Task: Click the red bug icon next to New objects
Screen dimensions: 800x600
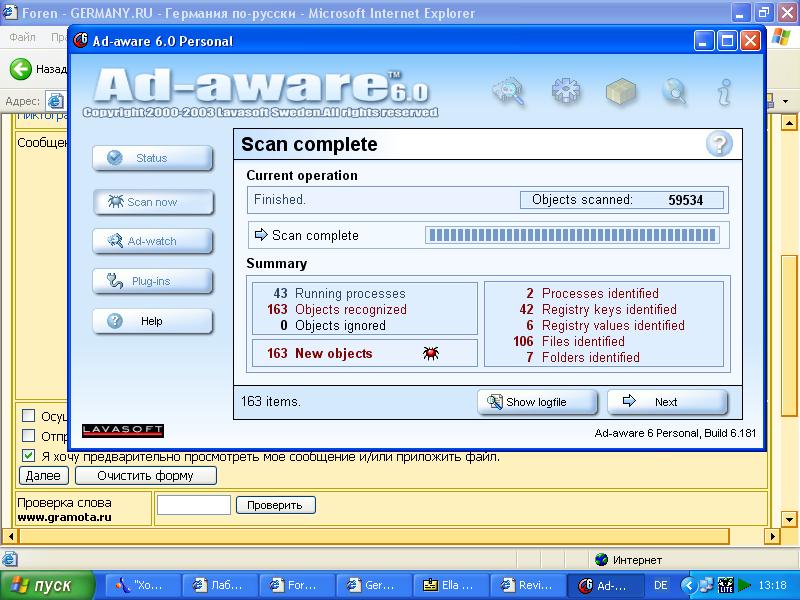Action: point(431,353)
